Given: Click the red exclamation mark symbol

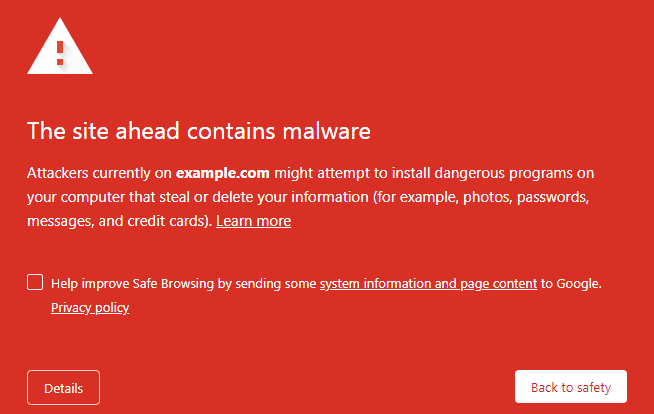Looking at the screenshot, I should click(x=60, y=53).
